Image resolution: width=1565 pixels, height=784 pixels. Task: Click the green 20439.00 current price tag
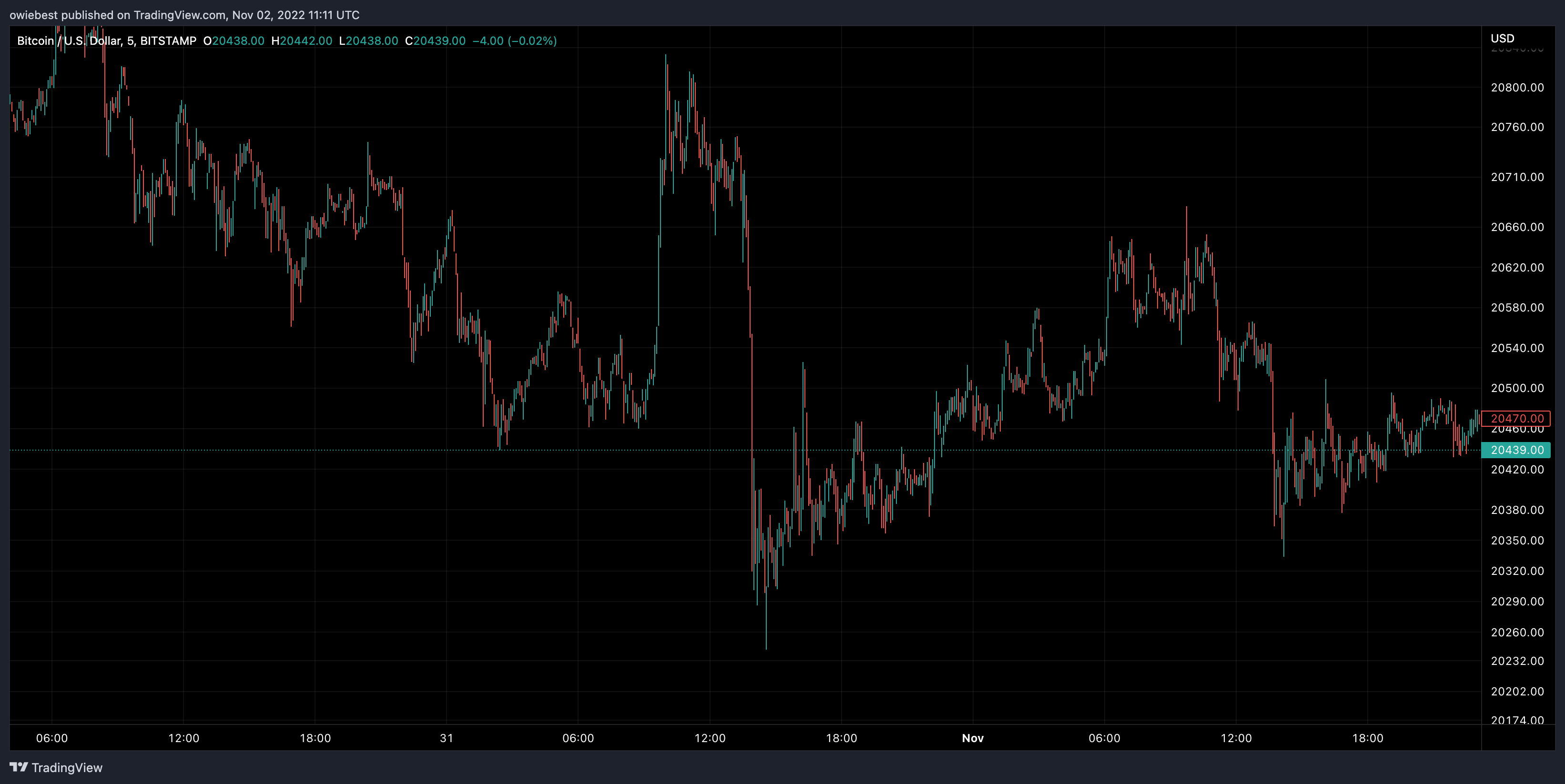tap(1516, 450)
